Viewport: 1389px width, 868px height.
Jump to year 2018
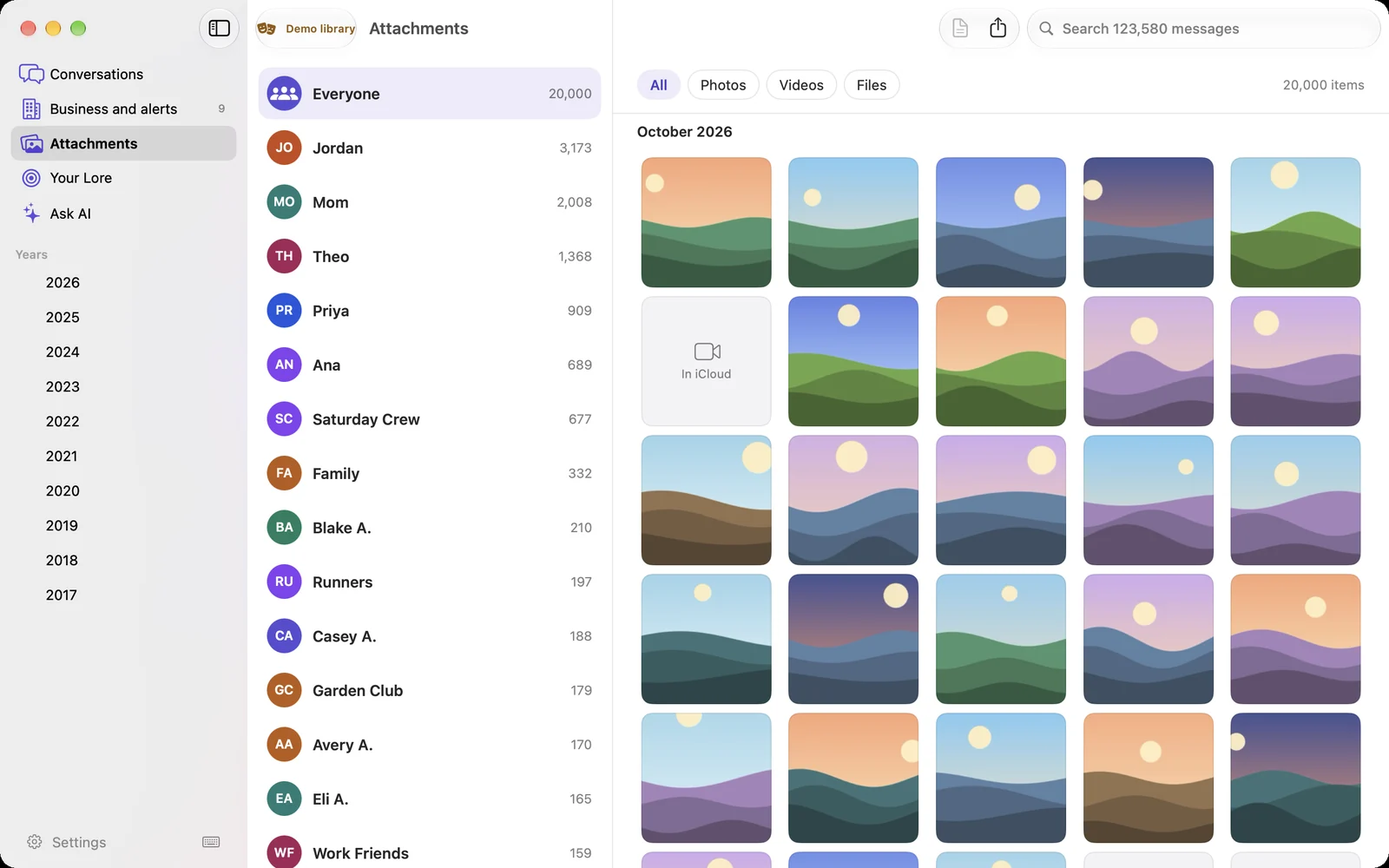coord(62,560)
